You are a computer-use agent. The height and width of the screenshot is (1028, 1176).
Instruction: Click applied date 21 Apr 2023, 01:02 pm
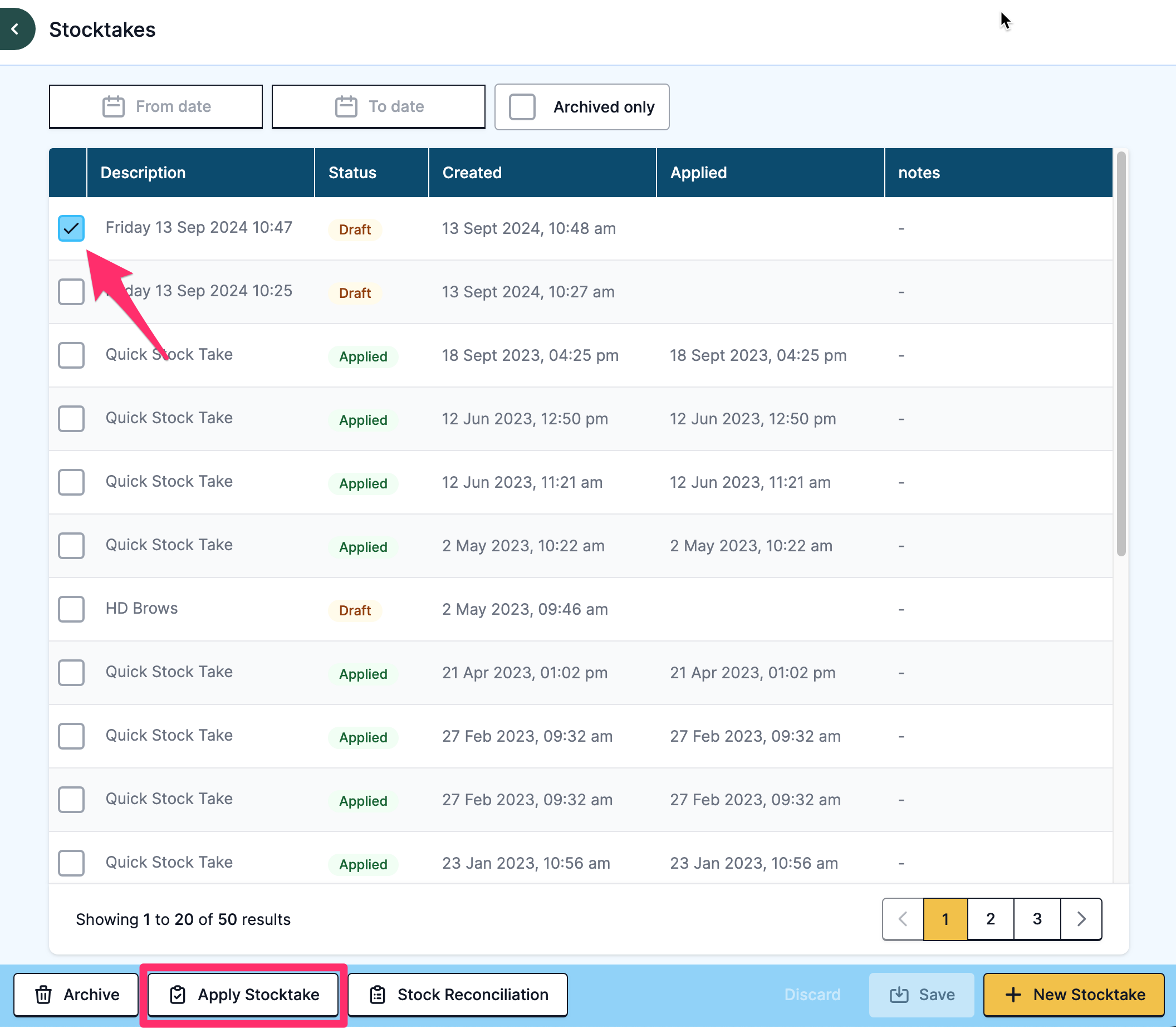(x=752, y=673)
